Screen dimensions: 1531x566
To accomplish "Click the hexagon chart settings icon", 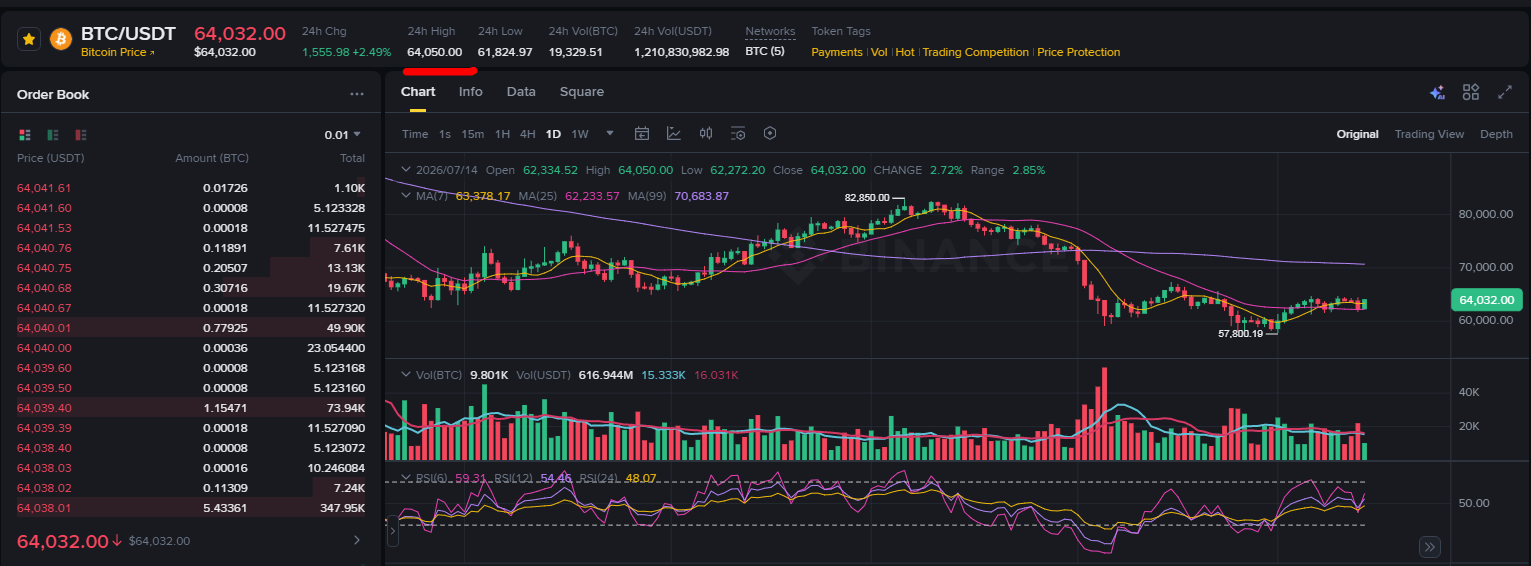I will click(770, 133).
